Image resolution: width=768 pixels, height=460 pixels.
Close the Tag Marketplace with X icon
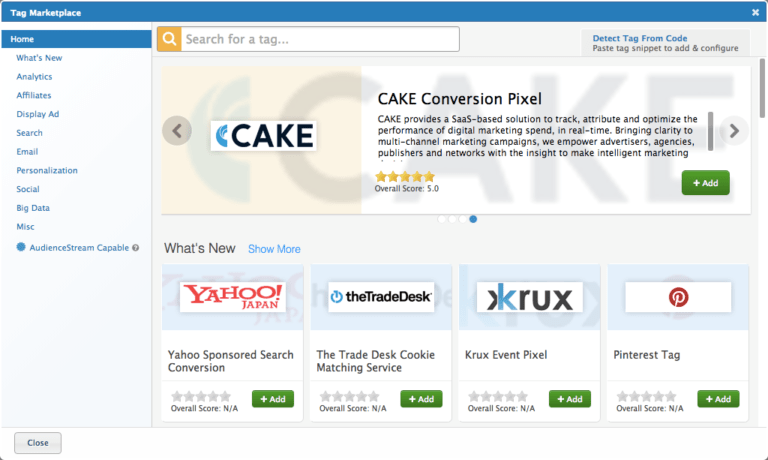pos(755,12)
